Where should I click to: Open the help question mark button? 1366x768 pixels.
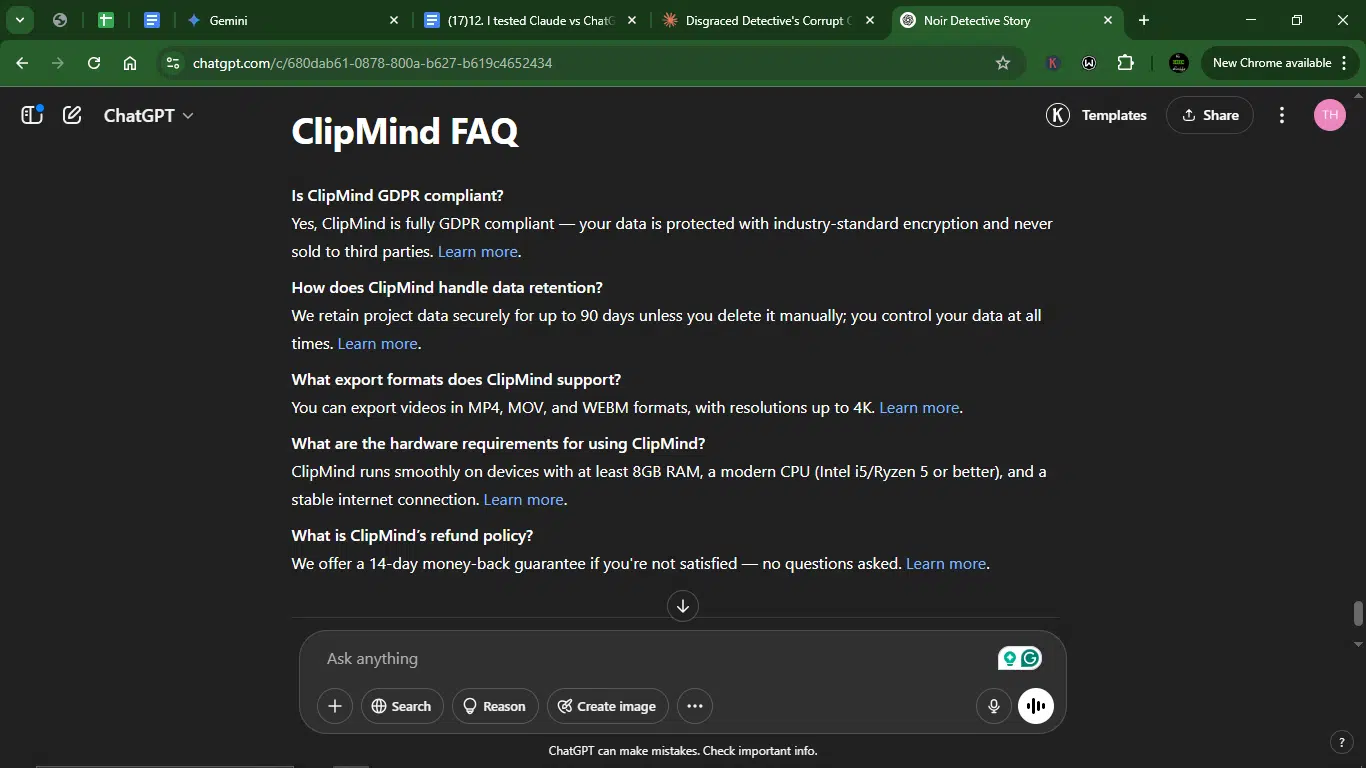click(1341, 742)
